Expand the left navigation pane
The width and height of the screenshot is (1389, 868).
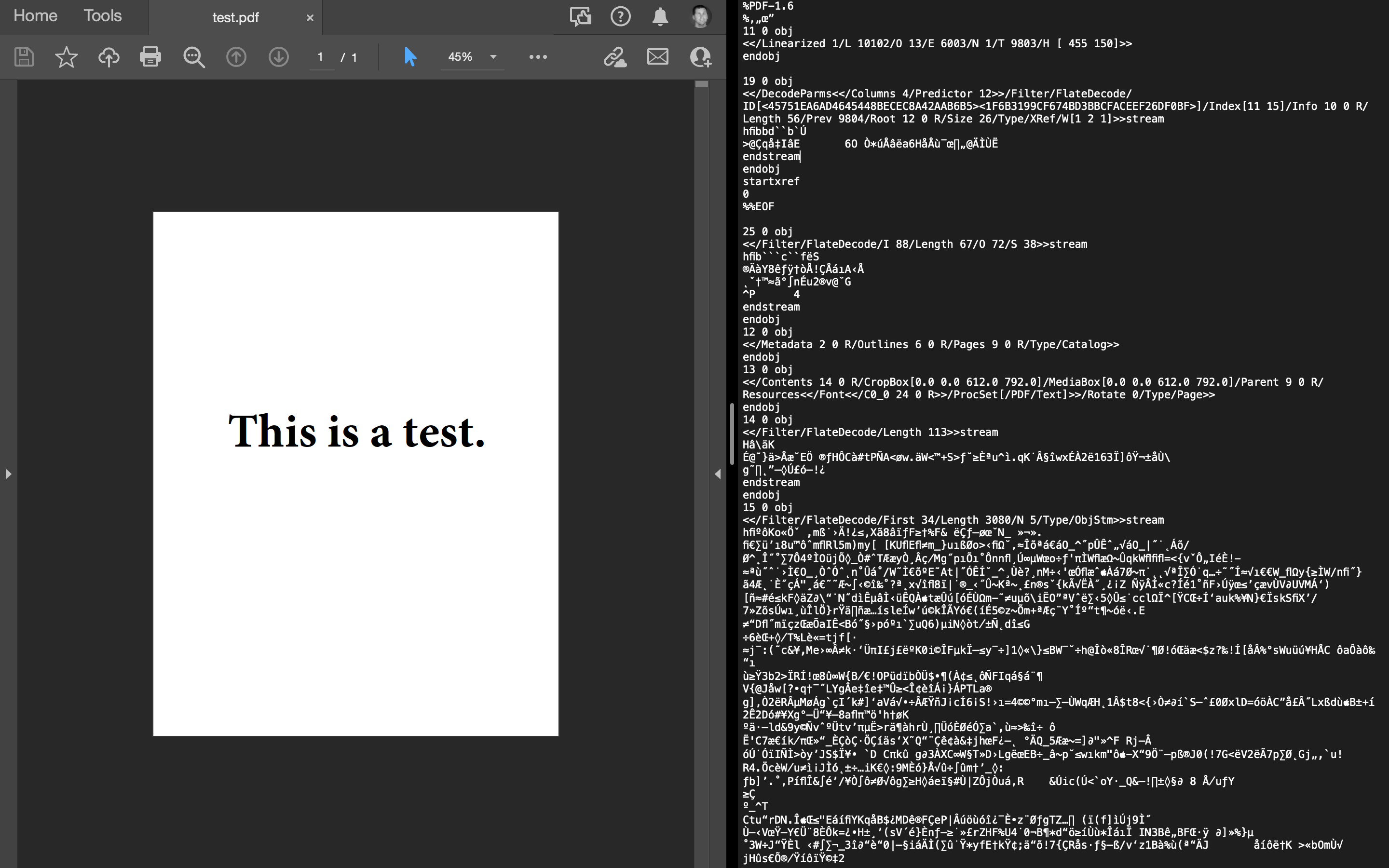pyautogui.click(x=8, y=474)
